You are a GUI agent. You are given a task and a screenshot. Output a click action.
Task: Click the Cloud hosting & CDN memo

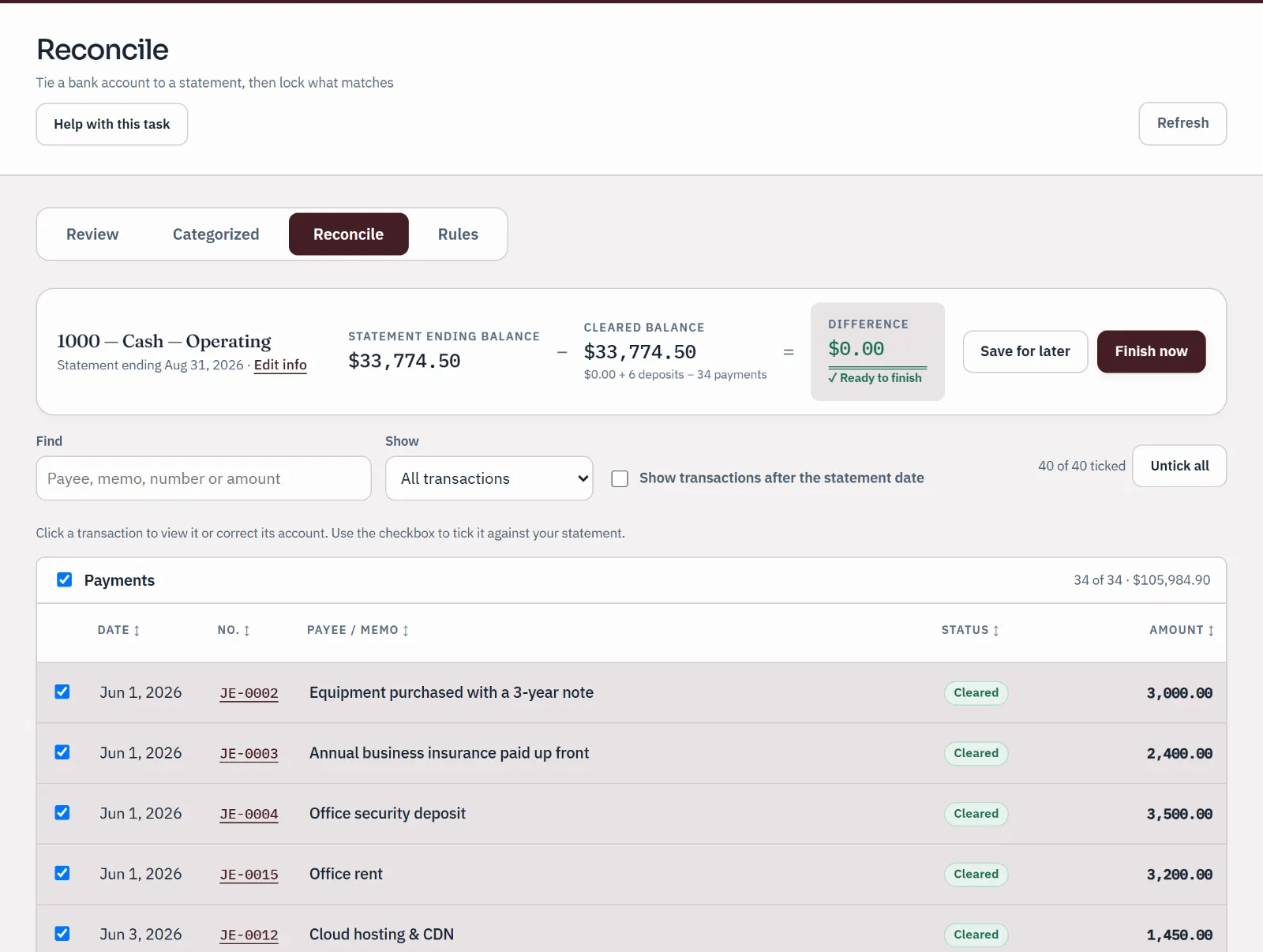tap(381, 935)
